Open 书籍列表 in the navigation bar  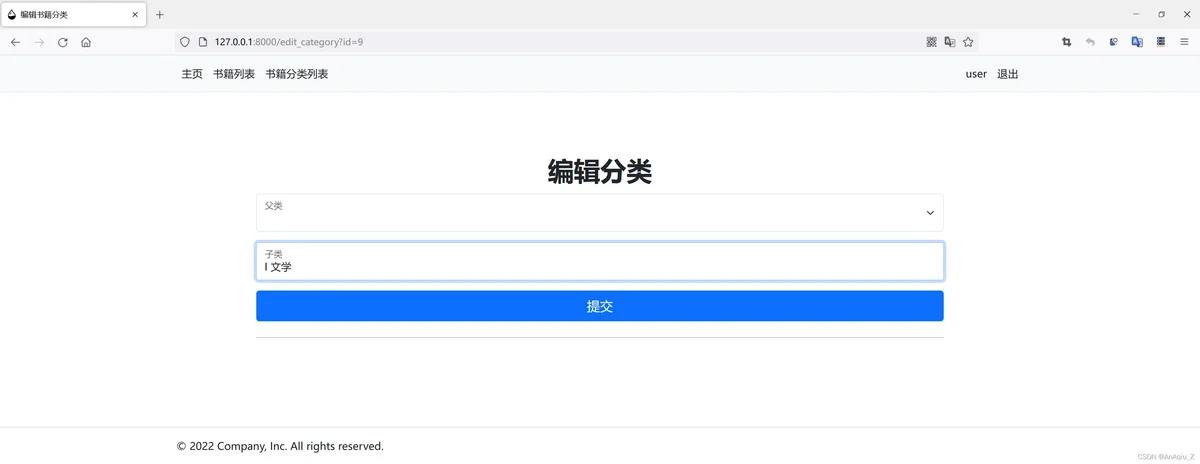[234, 74]
